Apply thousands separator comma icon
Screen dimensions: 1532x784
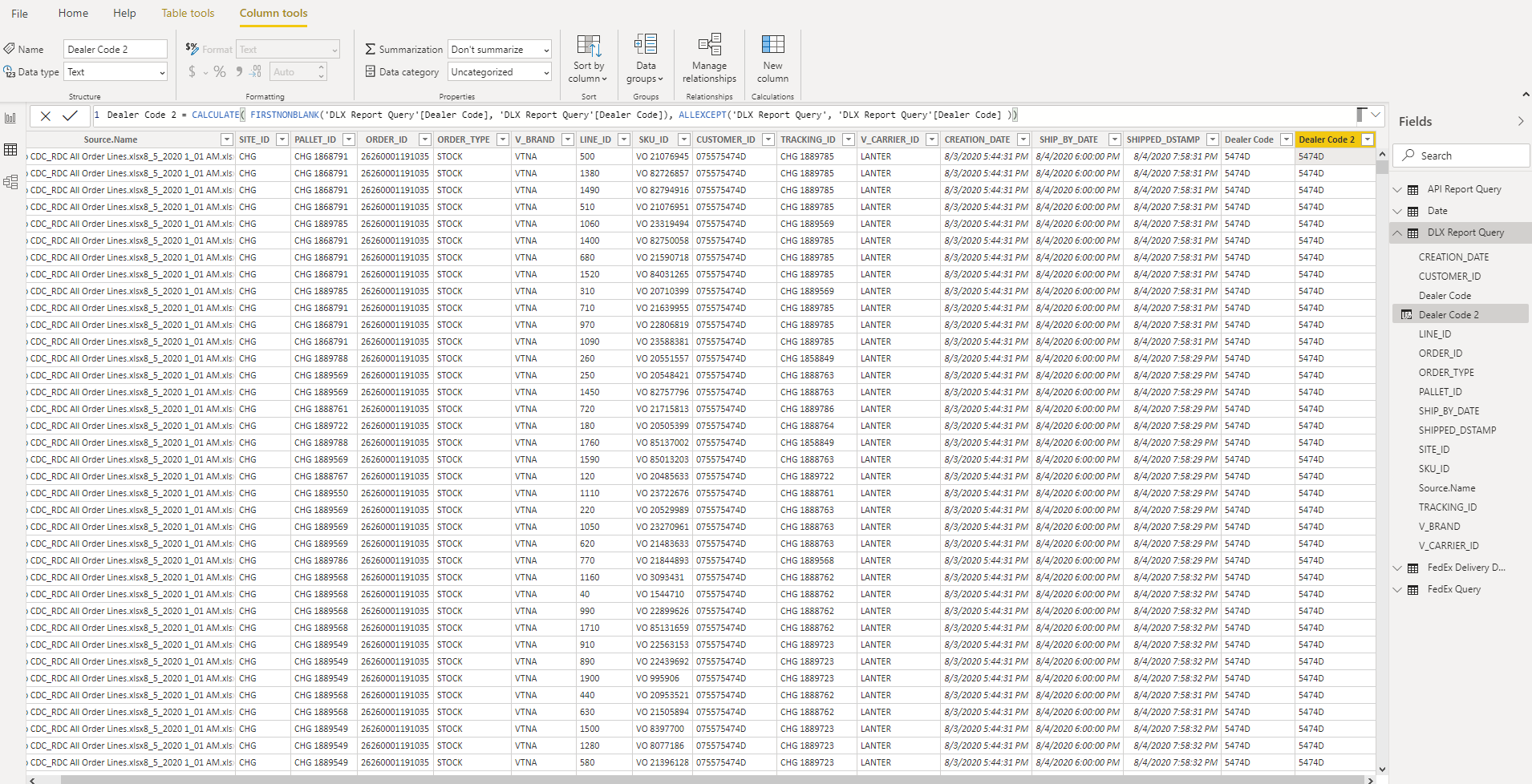tap(239, 72)
